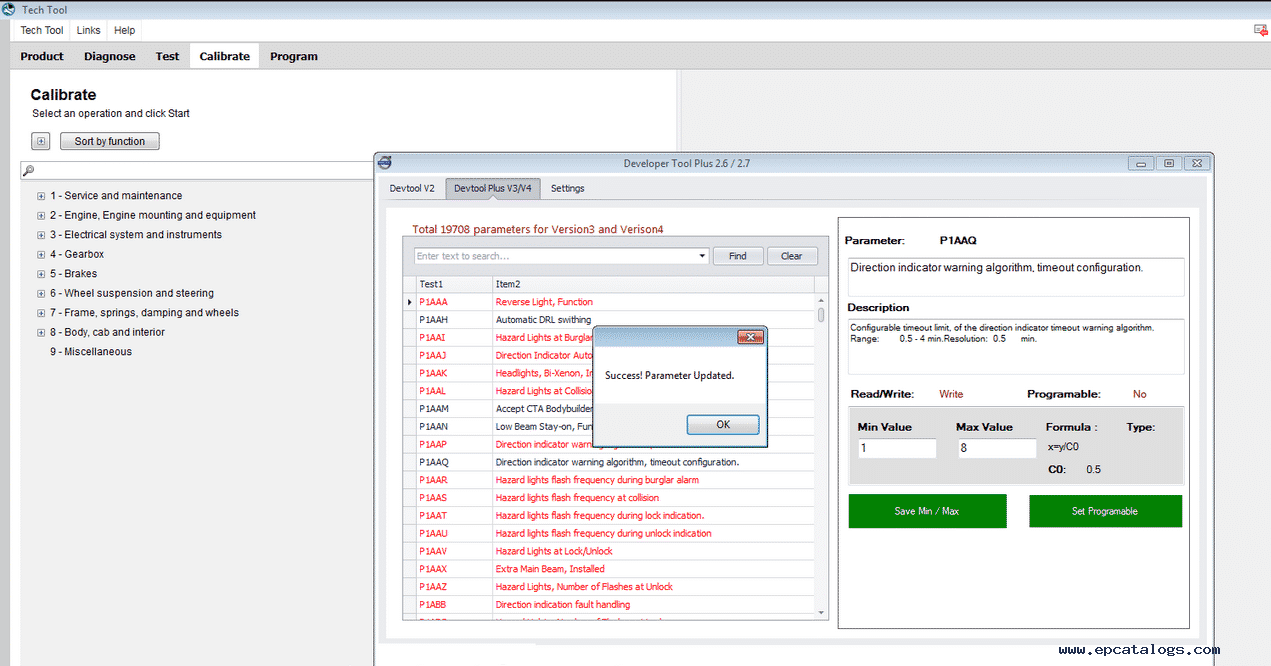1271x666 pixels.
Task: Close the Success message box with the red X
Action: pos(750,337)
